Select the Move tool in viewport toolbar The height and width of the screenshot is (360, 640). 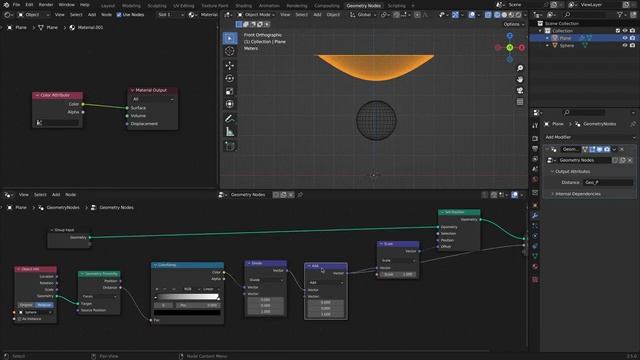coord(230,65)
